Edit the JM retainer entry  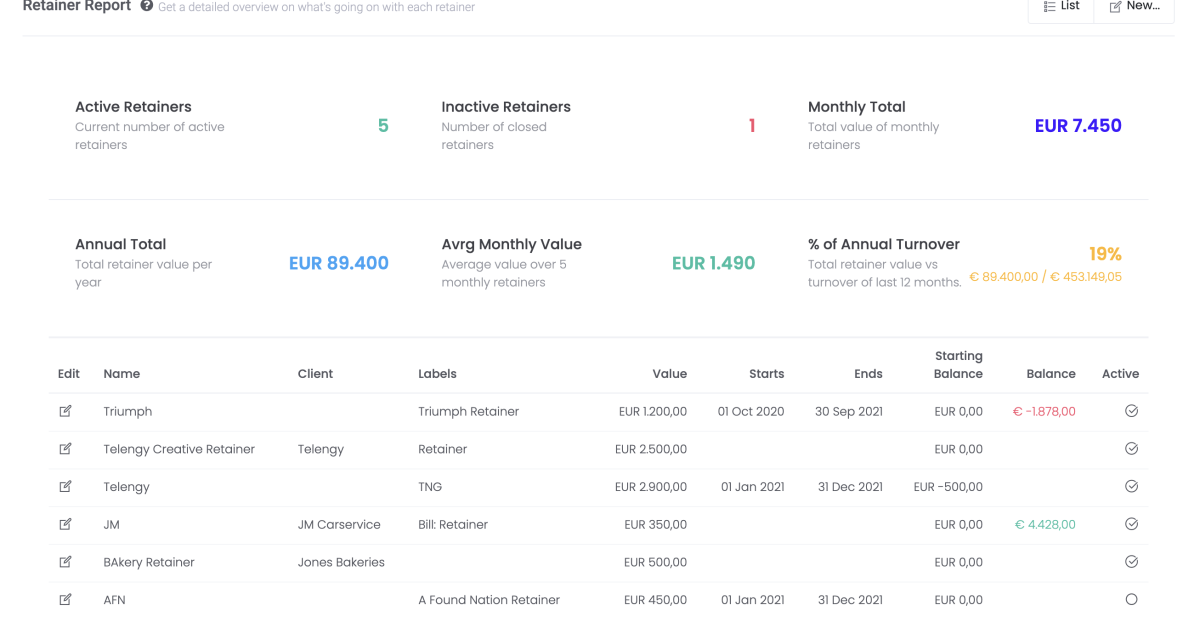(65, 524)
